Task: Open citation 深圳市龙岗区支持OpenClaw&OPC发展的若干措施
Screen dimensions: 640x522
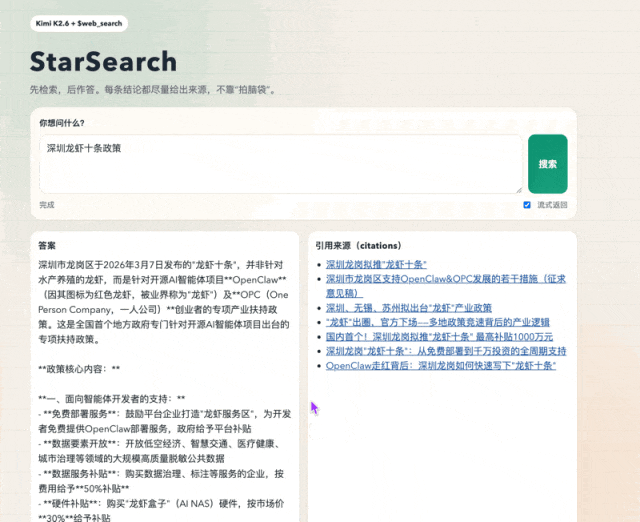Action: (446, 286)
